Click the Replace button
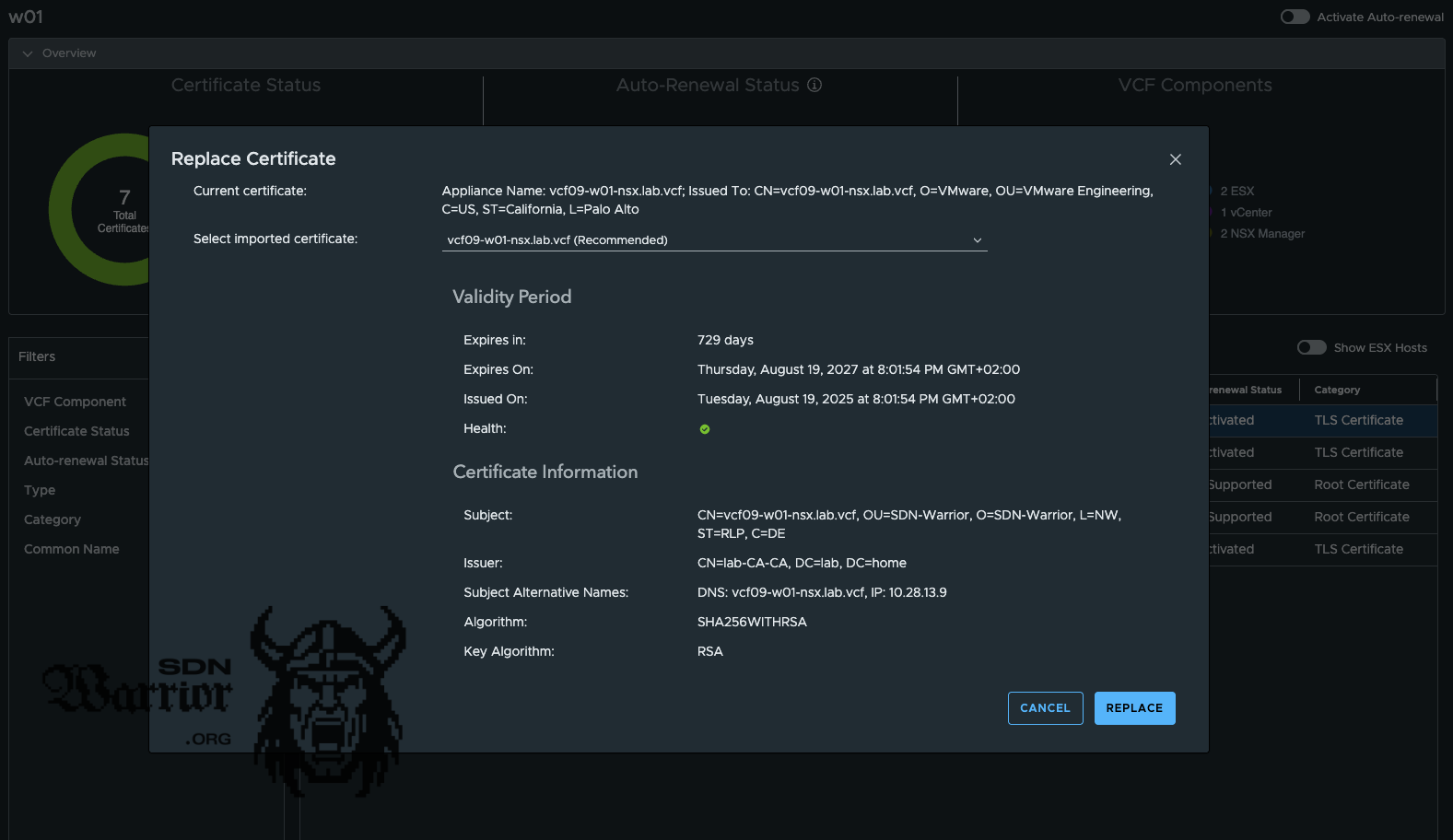This screenshot has width=1453, height=840. tap(1134, 708)
